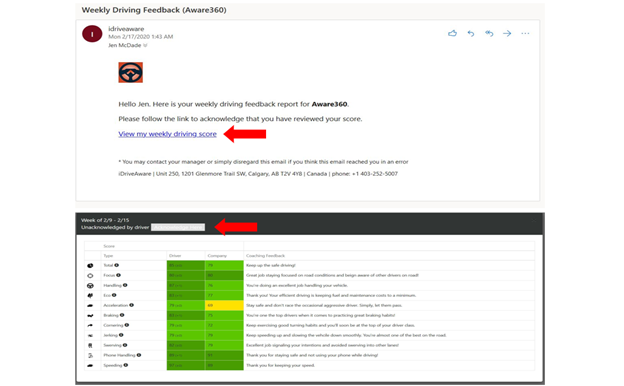Click the Unacknowledged by driver status label

(x=115, y=227)
